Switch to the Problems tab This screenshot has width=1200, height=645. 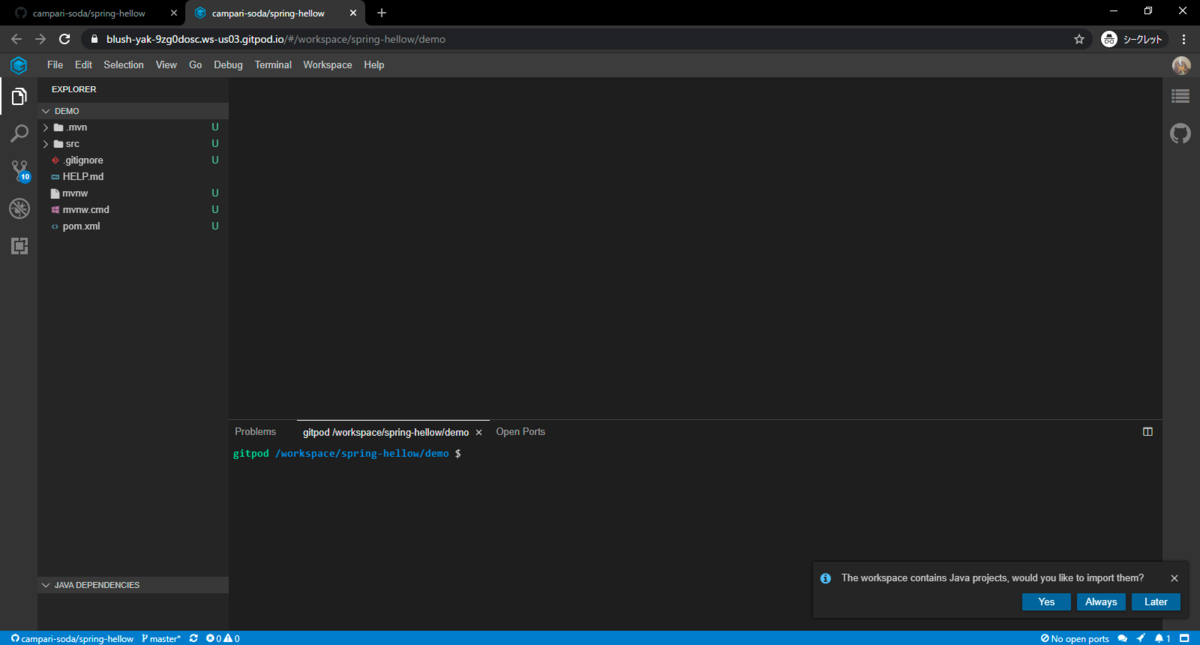255,432
